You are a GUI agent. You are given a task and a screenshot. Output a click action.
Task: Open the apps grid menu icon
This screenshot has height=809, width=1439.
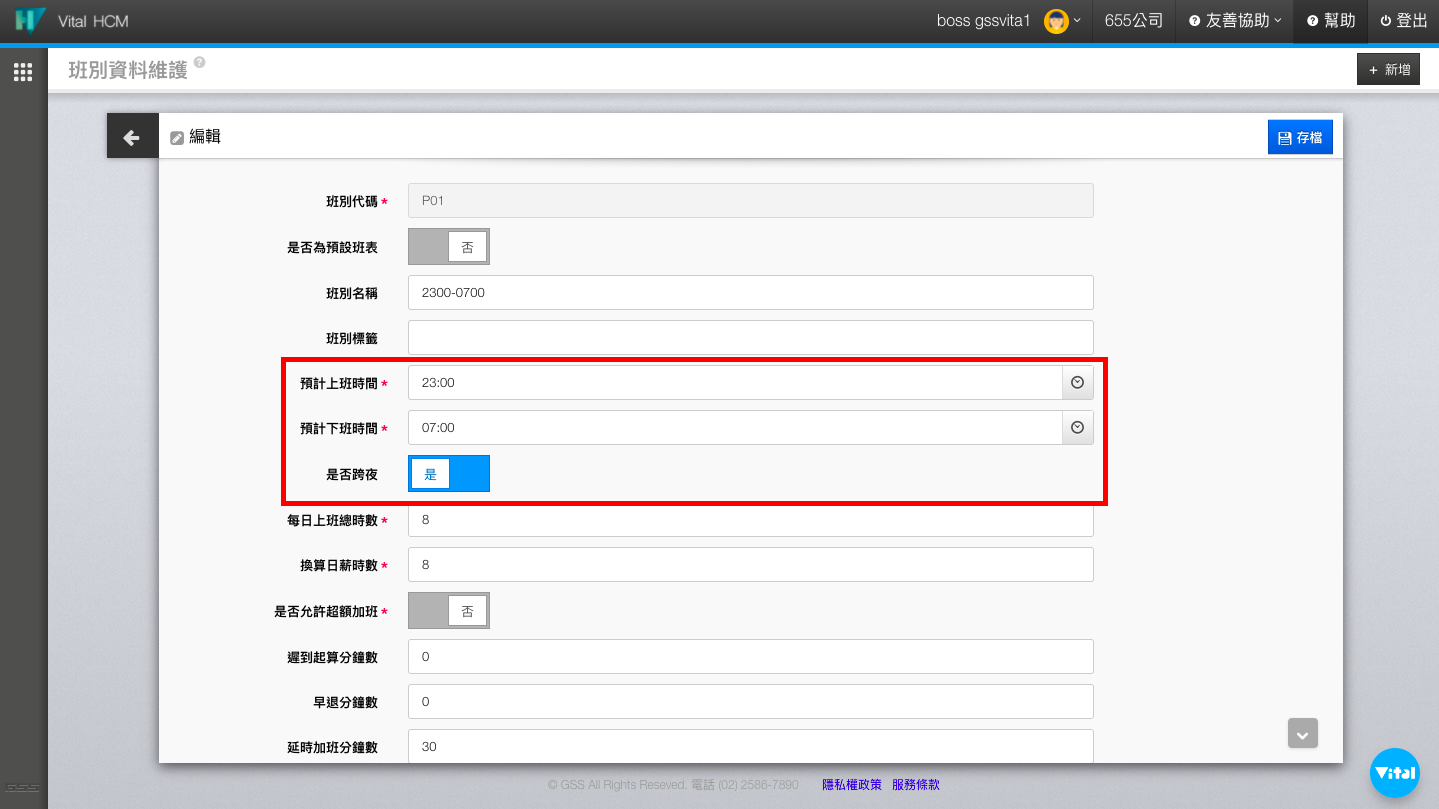[23, 72]
